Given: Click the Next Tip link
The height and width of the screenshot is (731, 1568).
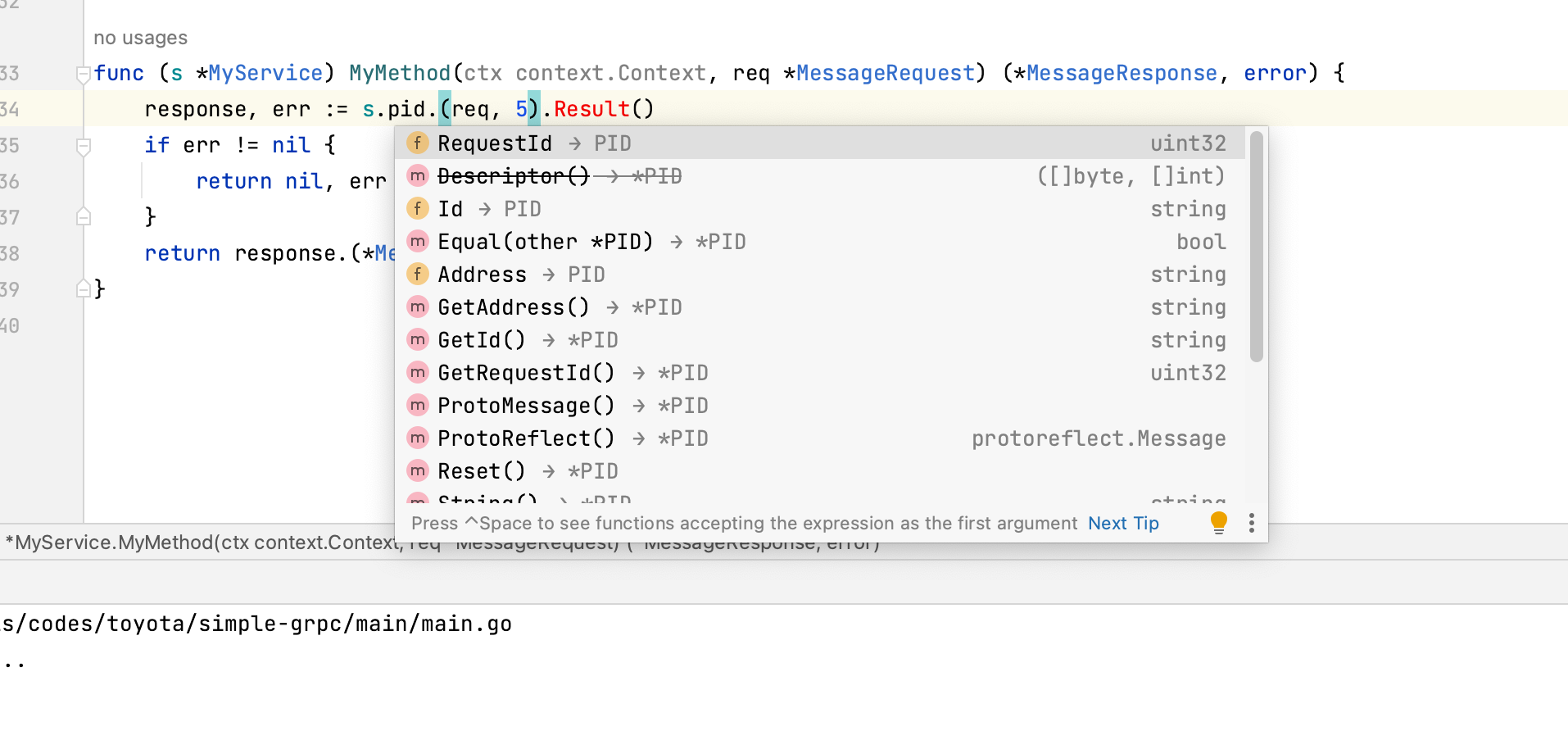Looking at the screenshot, I should click(1123, 523).
